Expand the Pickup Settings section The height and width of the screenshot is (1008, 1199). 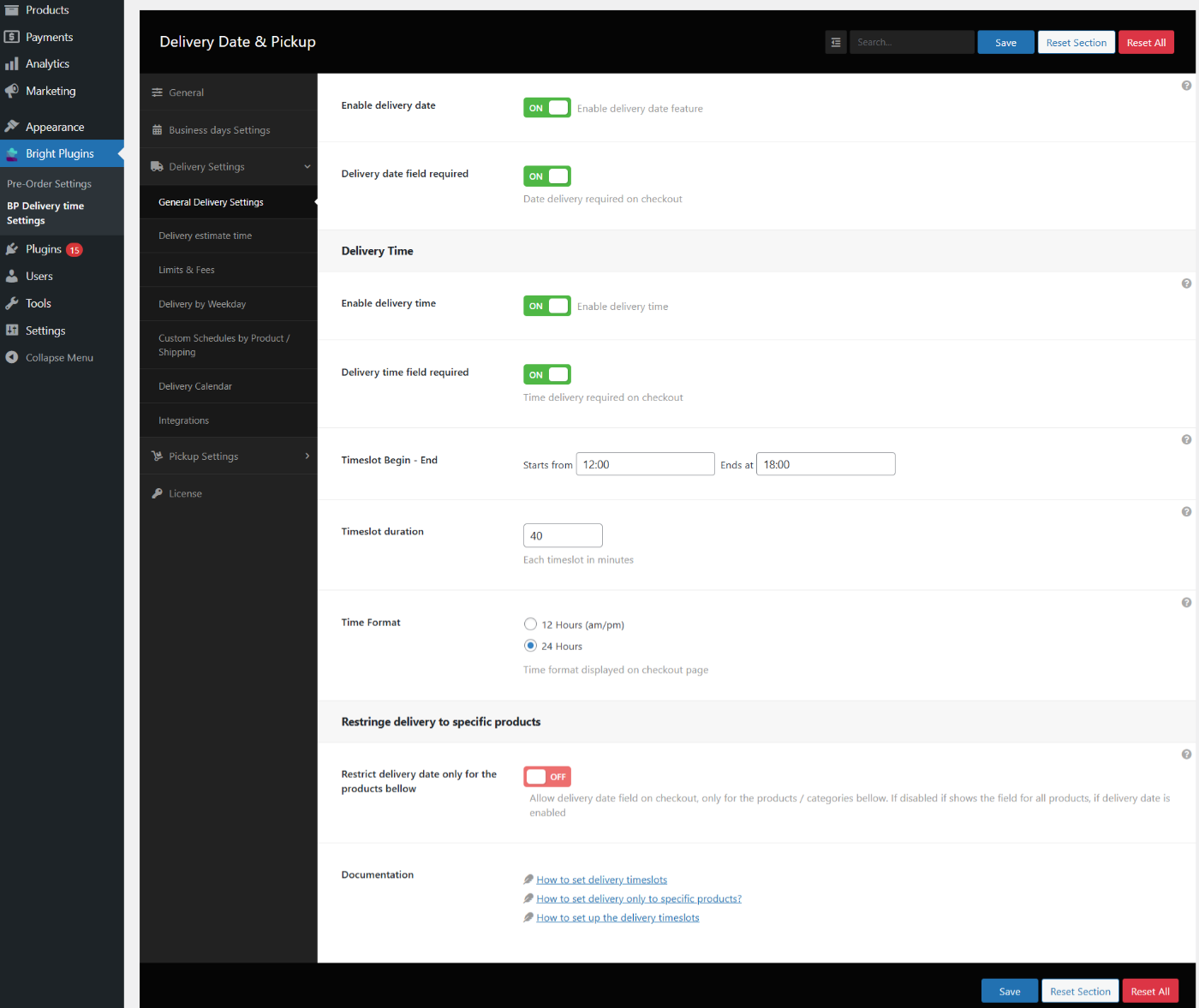point(307,456)
